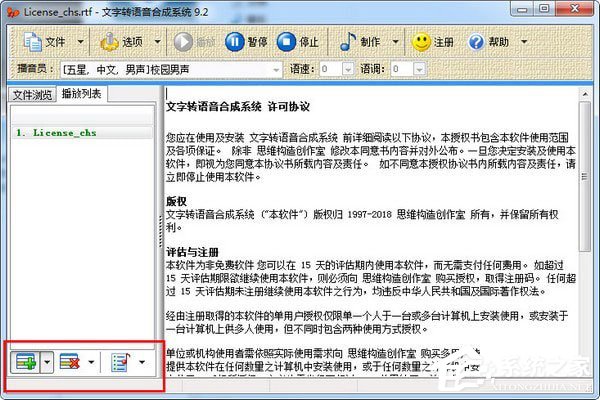600x400 pixels.
Task: Open the 播音员 voice selection combo box
Action: pyautogui.click(x=171, y=69)
